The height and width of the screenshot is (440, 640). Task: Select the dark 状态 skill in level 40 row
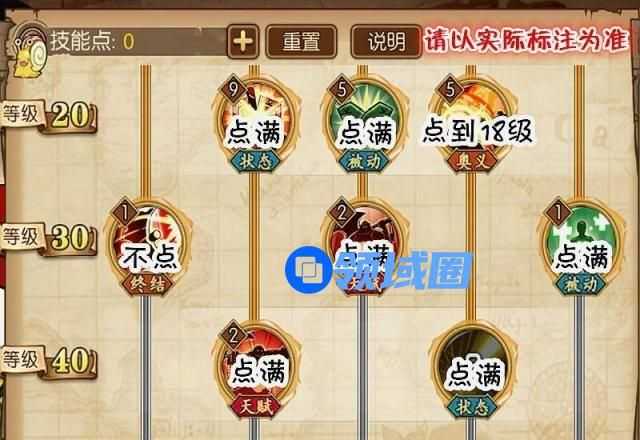471,369
